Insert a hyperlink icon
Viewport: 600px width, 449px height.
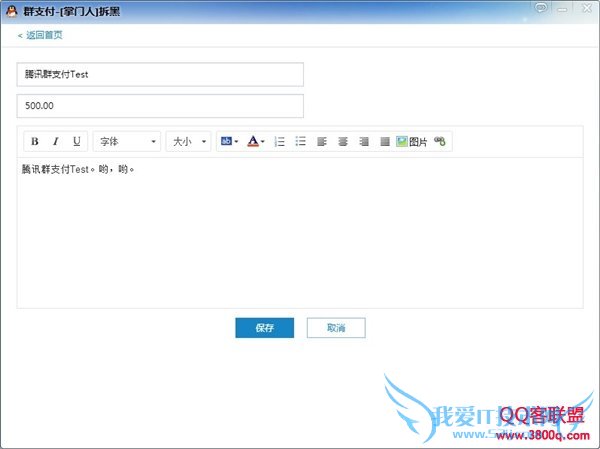440,141
